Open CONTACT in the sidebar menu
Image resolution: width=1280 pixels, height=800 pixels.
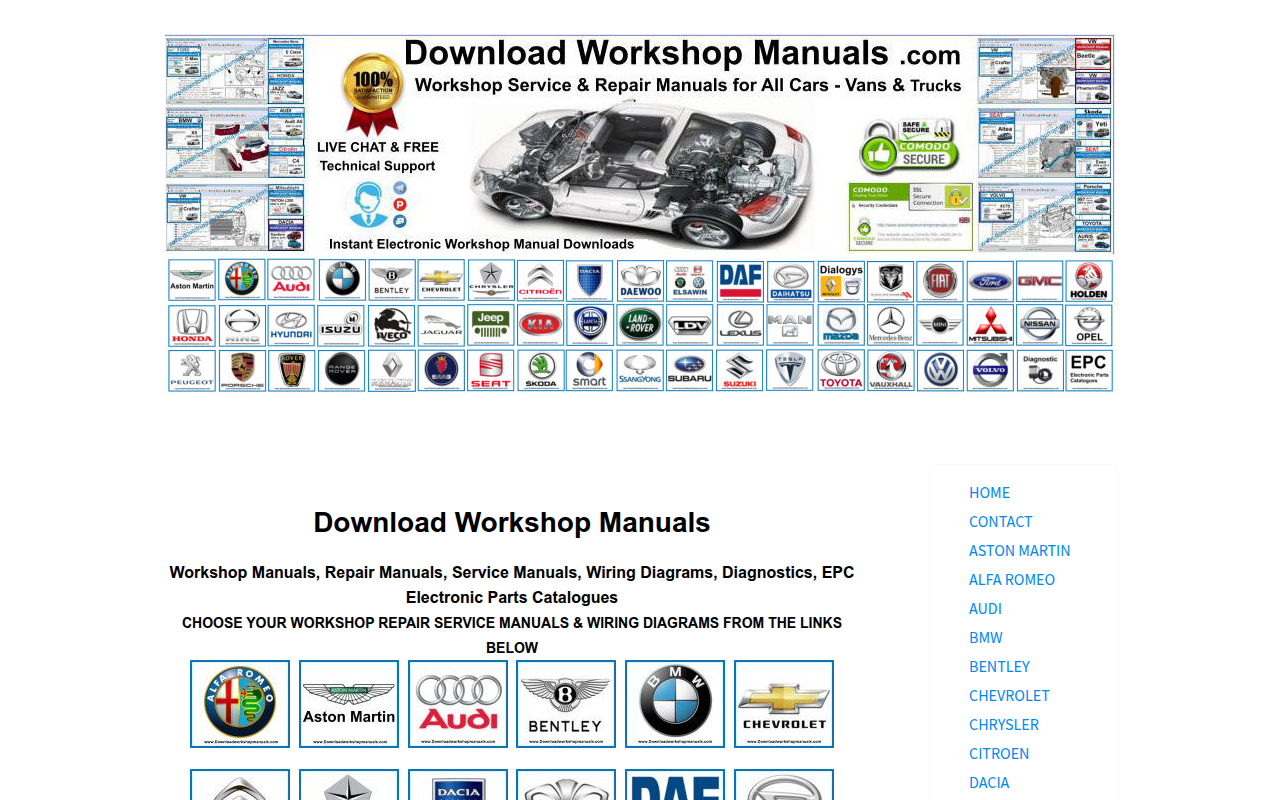point(1000,521)
